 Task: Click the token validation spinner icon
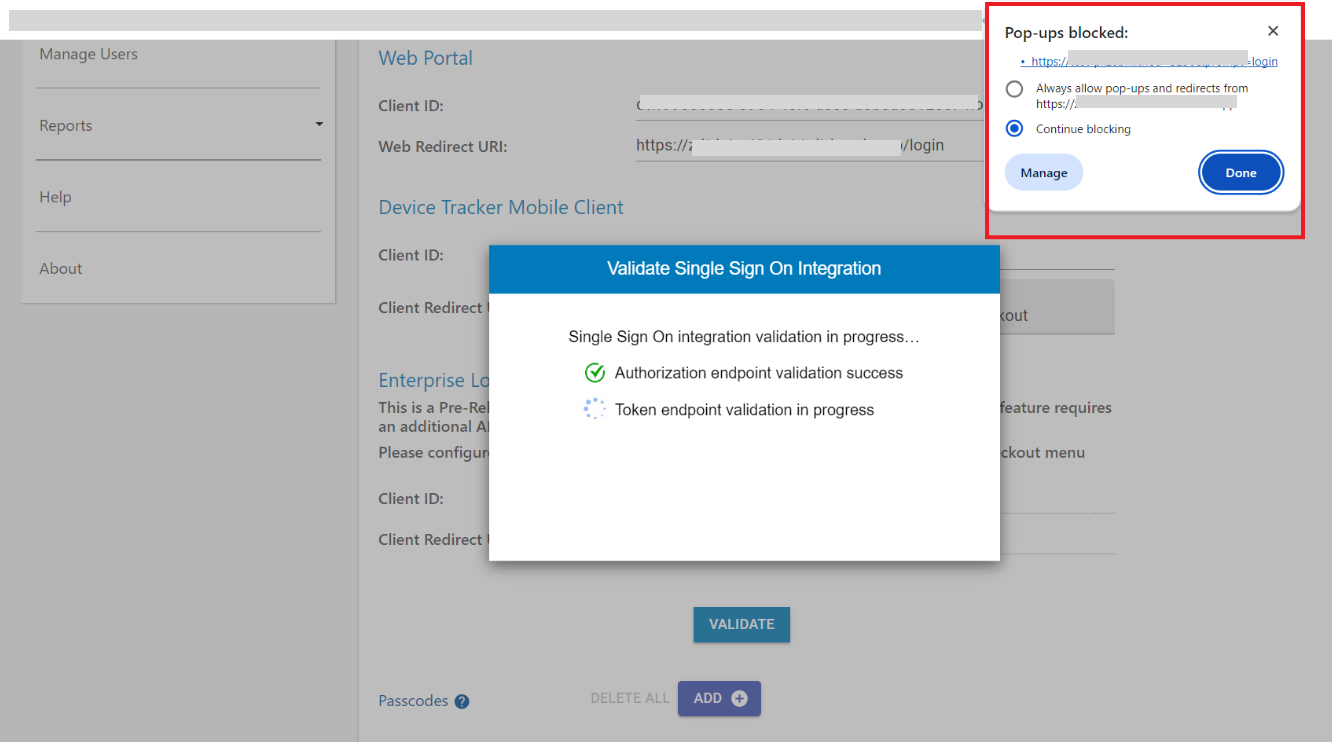595,409
